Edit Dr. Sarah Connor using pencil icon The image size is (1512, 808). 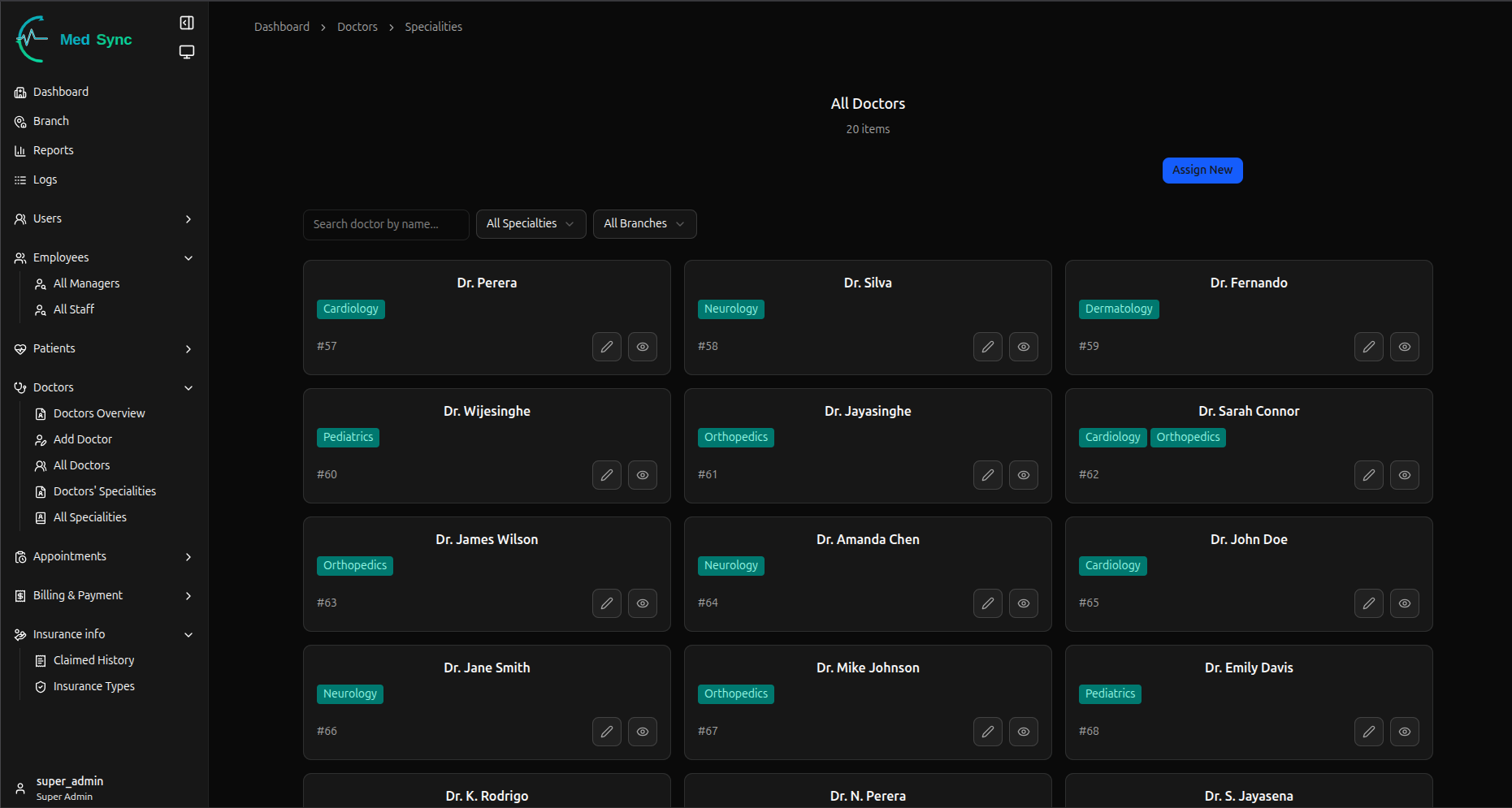pyautogui.click(x=1368, y=475)
